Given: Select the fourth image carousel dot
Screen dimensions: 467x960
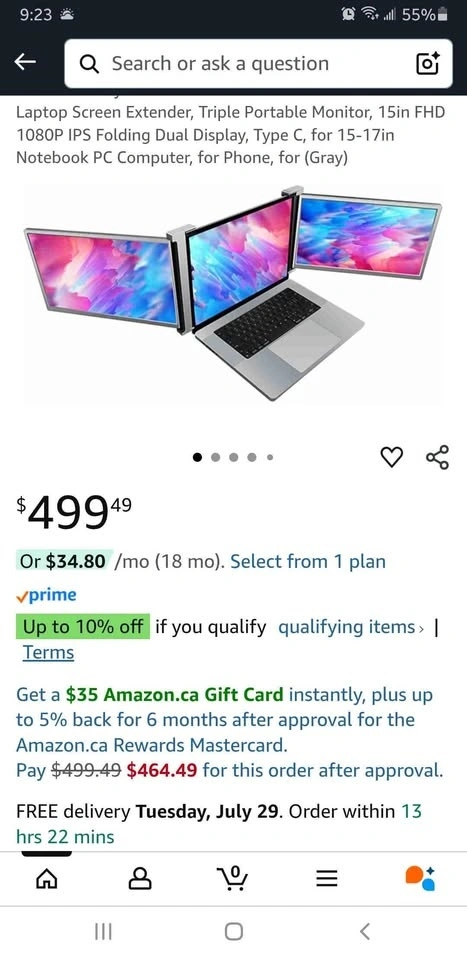Looking at the screenshot, I should [252, 457].
